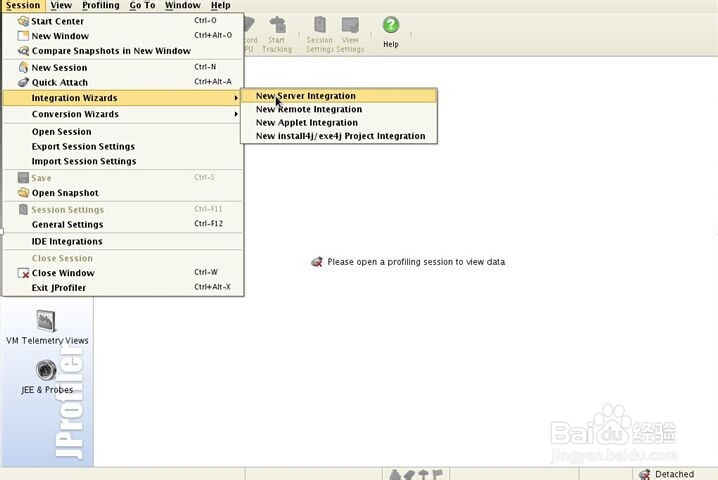Click the View Settings toolbar icon
This screenshot has width=718, height=480.
coord(350,25)
